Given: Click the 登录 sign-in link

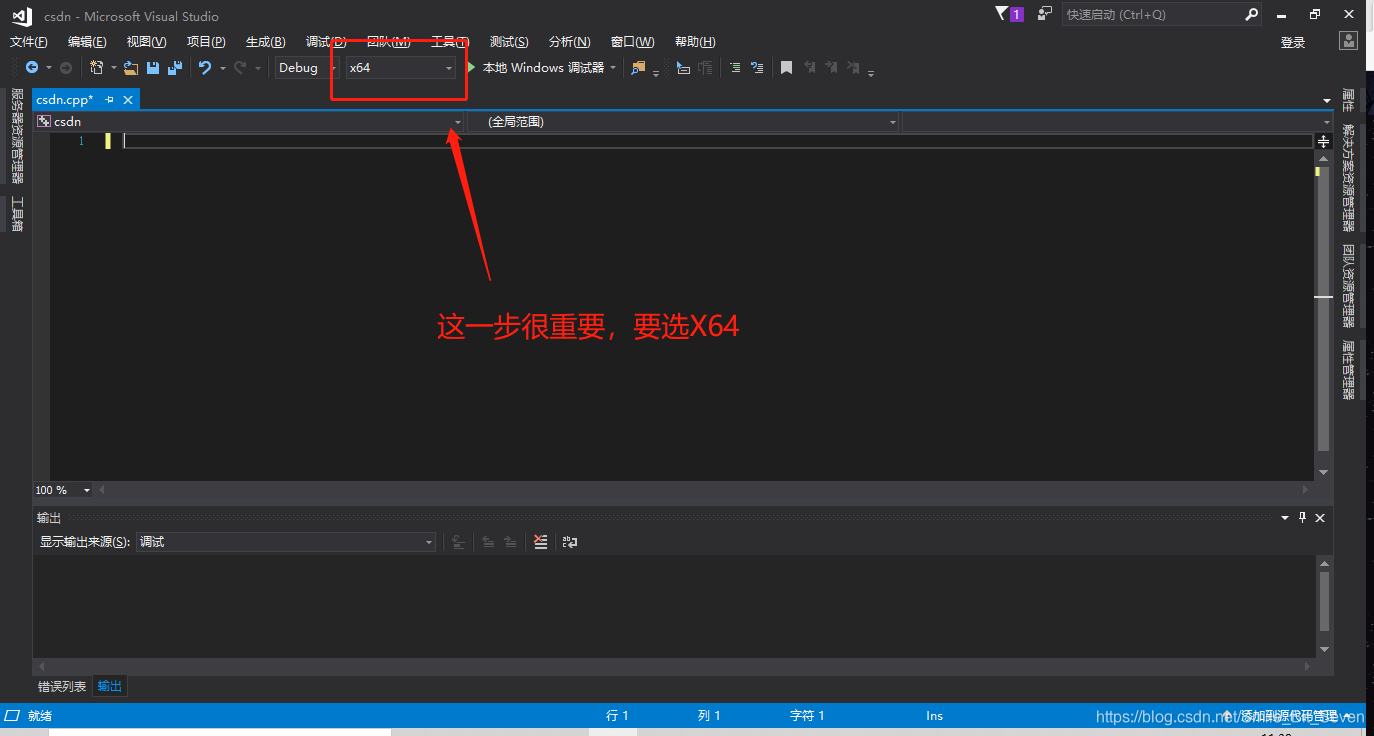Looking at the screenshot, I should [1293, 42].
